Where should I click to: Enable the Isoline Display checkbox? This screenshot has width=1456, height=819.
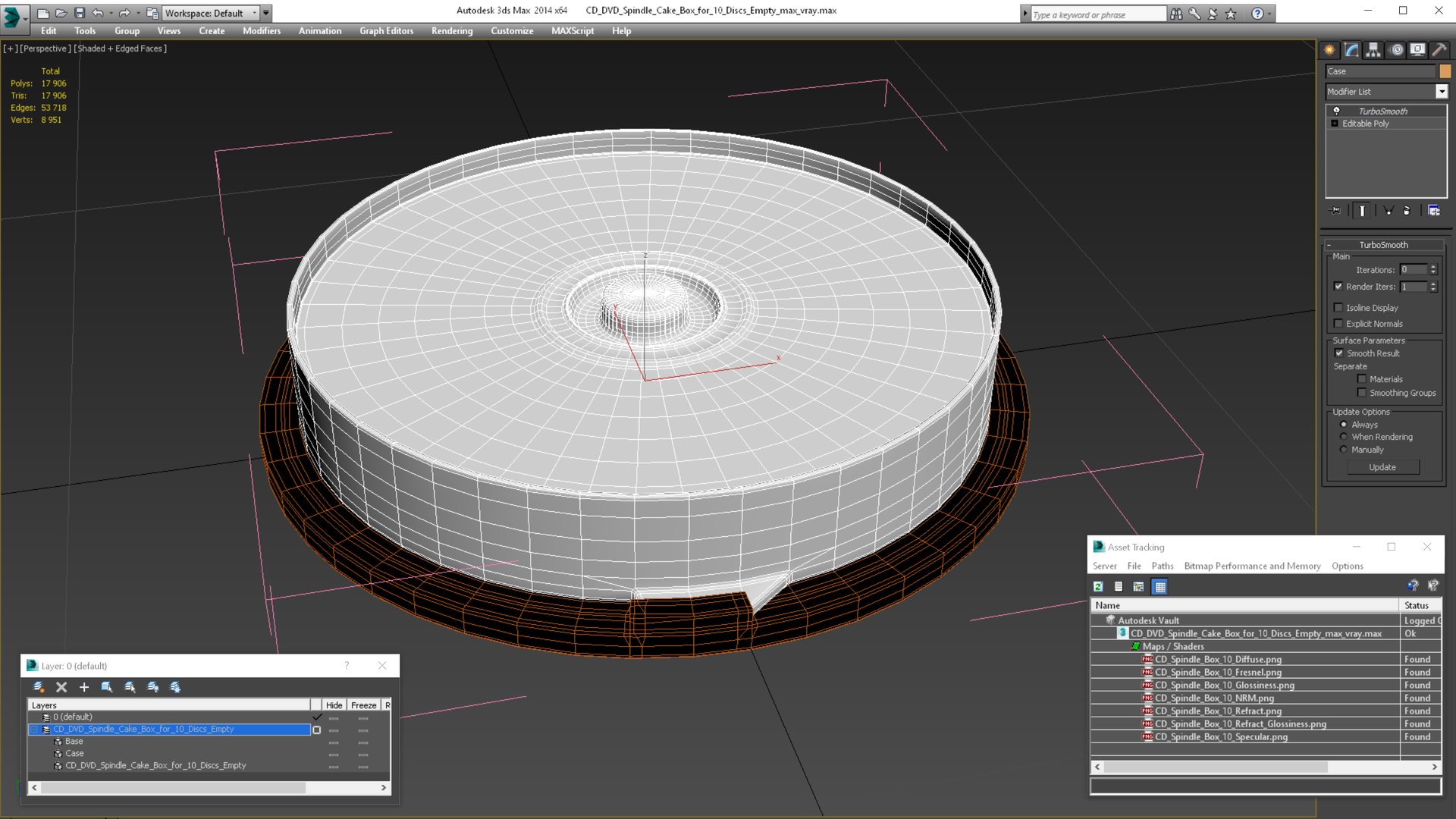pos(1338,308)
